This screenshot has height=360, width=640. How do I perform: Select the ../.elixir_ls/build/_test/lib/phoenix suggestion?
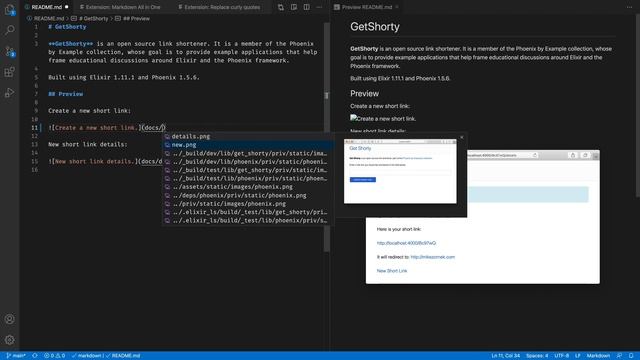coord(249,220)
